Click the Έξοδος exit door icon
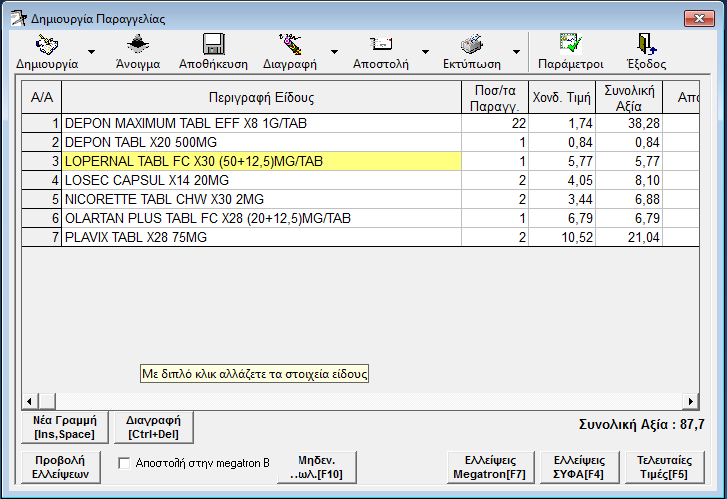The height and width of the screenshot is (499, 727). pyautogui.click(x=647, y=45)
